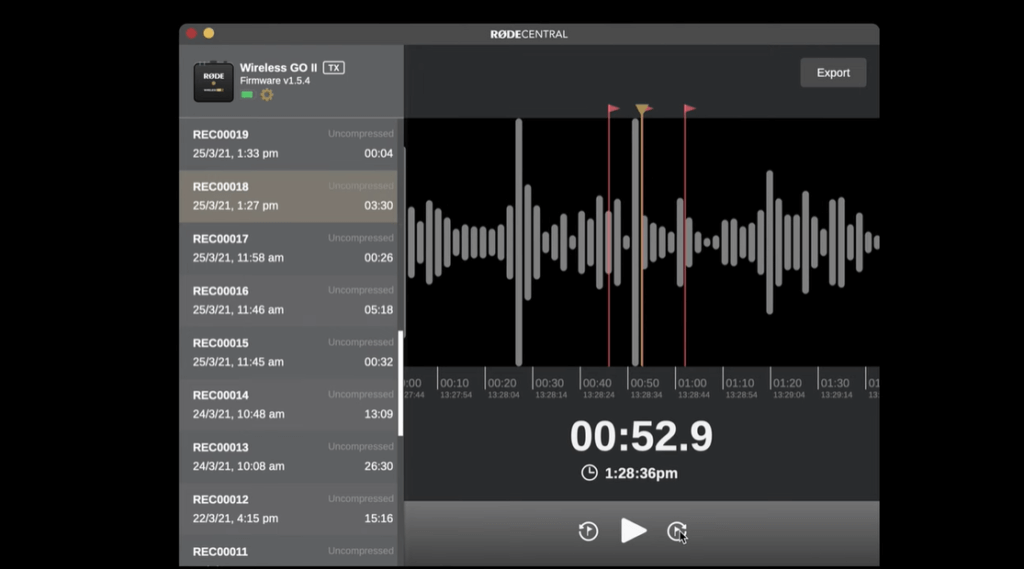Click the clock icon beside 1:28:36pm
The width and height of the screenshot is (1024, 569).
(x=589, y=472)
